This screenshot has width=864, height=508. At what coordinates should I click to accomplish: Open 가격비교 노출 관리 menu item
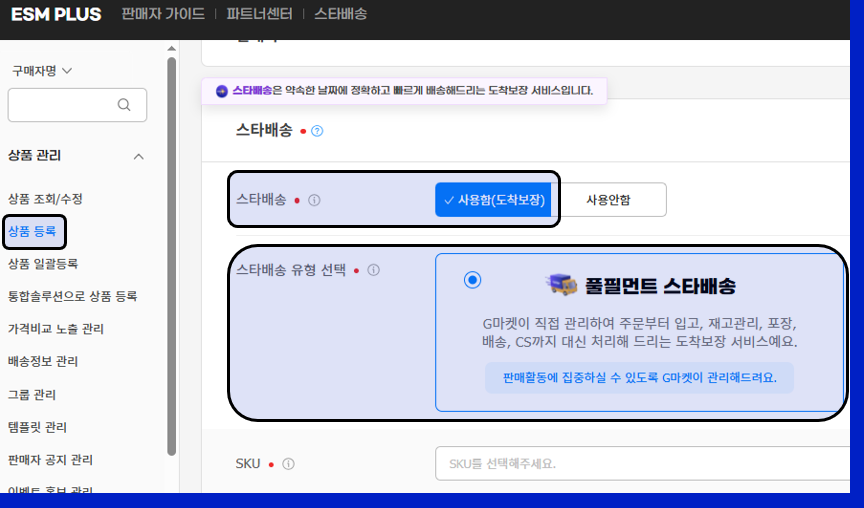(56, 329)
